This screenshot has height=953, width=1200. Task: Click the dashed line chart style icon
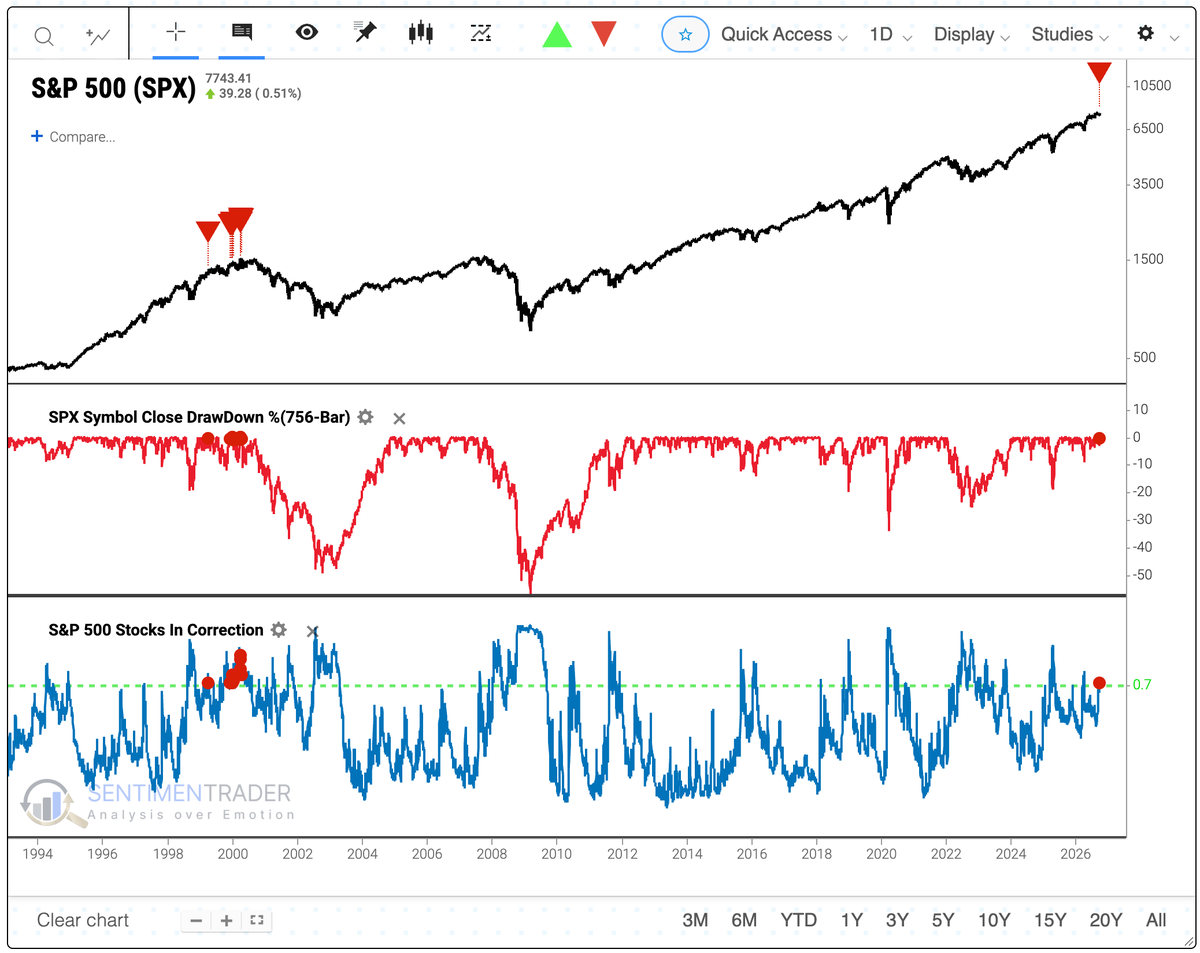(x=480, y=32)
